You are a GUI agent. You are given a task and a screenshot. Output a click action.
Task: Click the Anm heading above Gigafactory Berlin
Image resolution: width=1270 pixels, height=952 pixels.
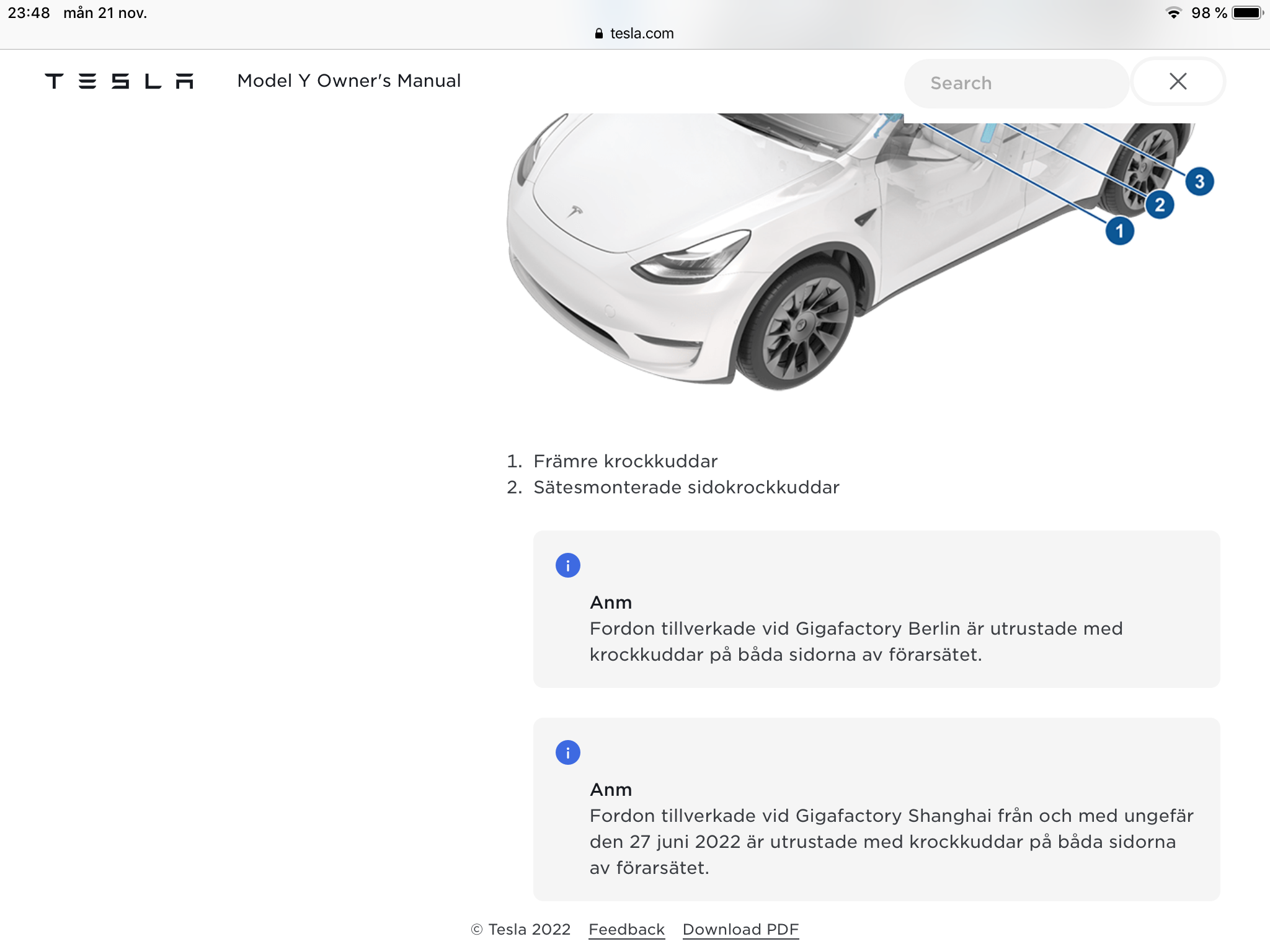coord(611,602)
